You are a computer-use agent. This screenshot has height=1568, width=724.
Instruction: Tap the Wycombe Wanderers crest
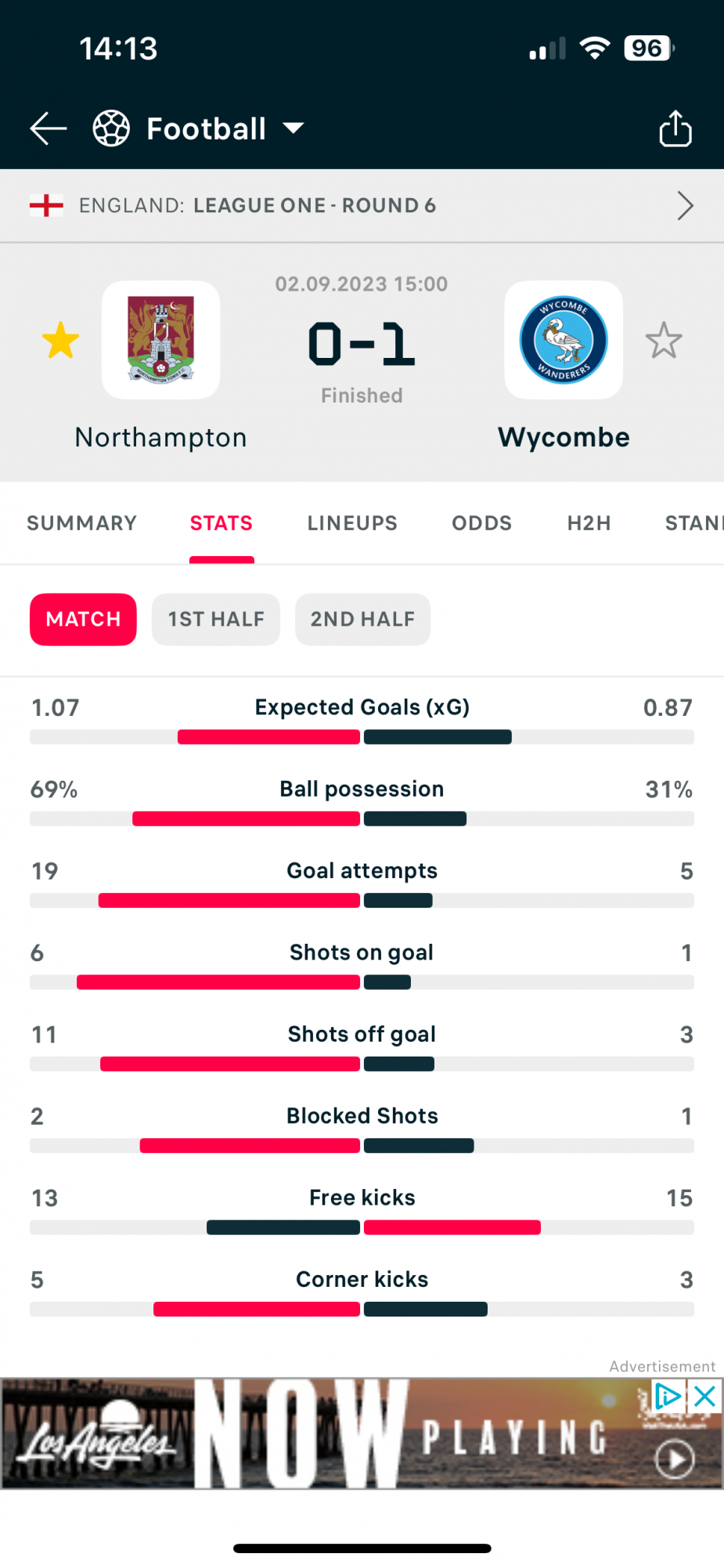tap(564, 340)
